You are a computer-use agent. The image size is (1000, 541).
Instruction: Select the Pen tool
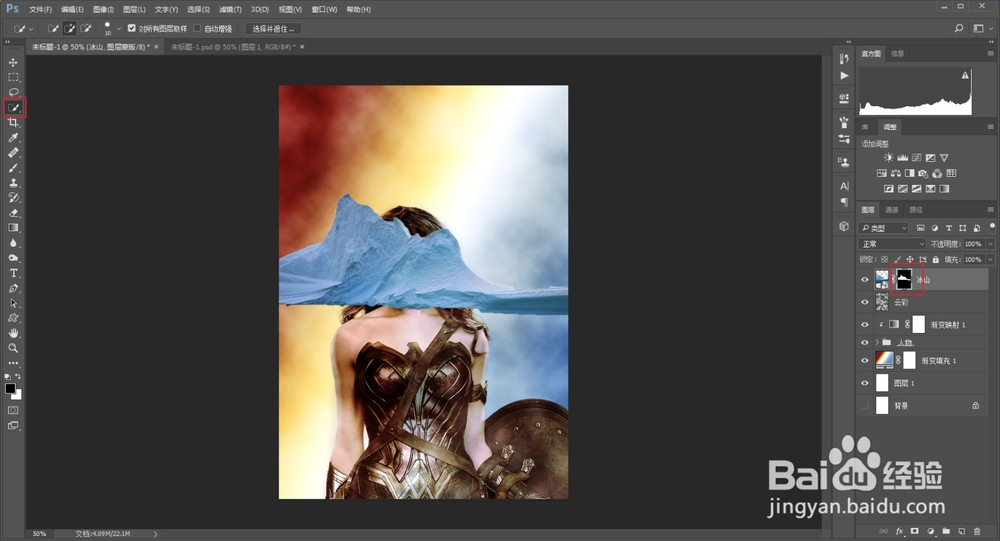13,288
